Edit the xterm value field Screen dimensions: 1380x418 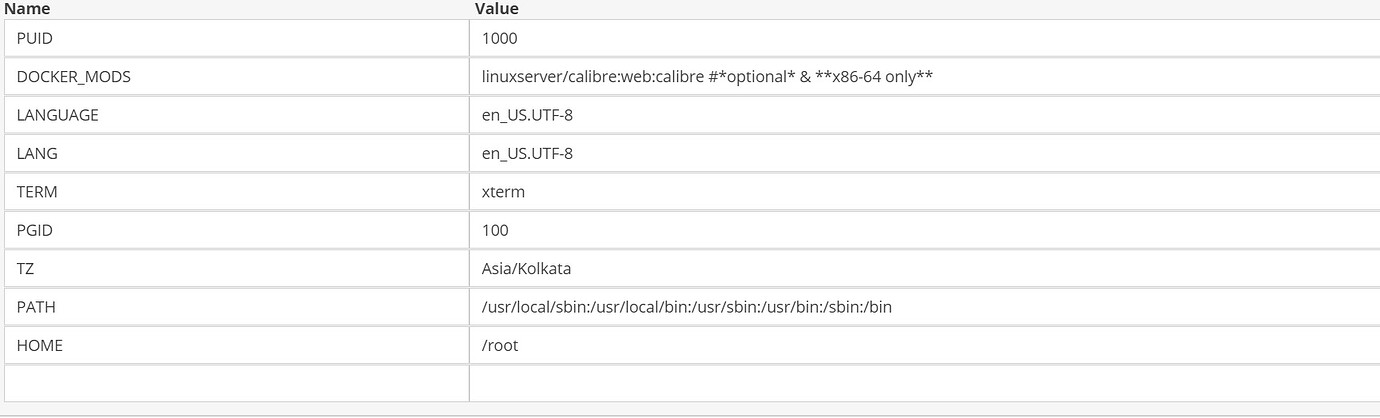(925, 192)
